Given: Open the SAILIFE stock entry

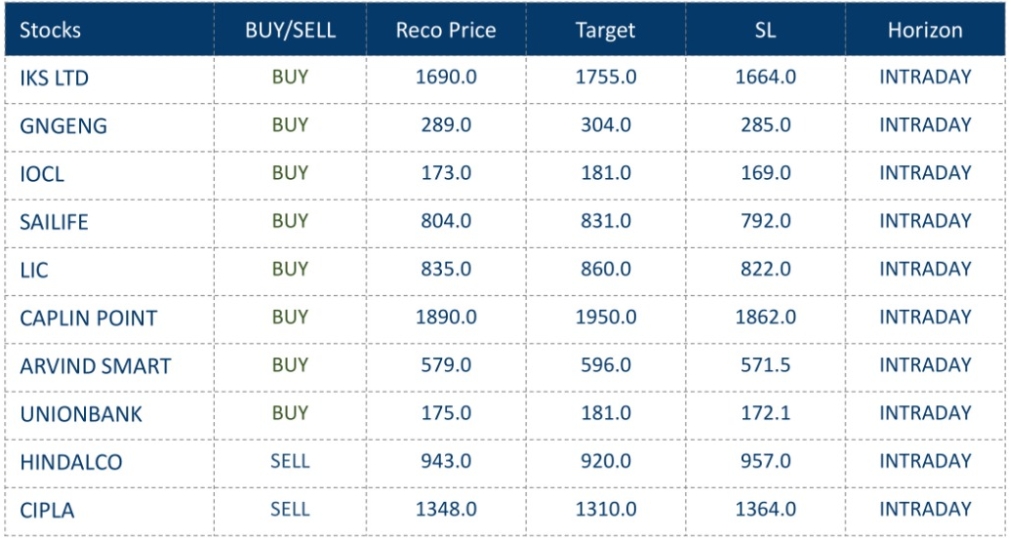Looking at the screenshot, I should (54, 222).
